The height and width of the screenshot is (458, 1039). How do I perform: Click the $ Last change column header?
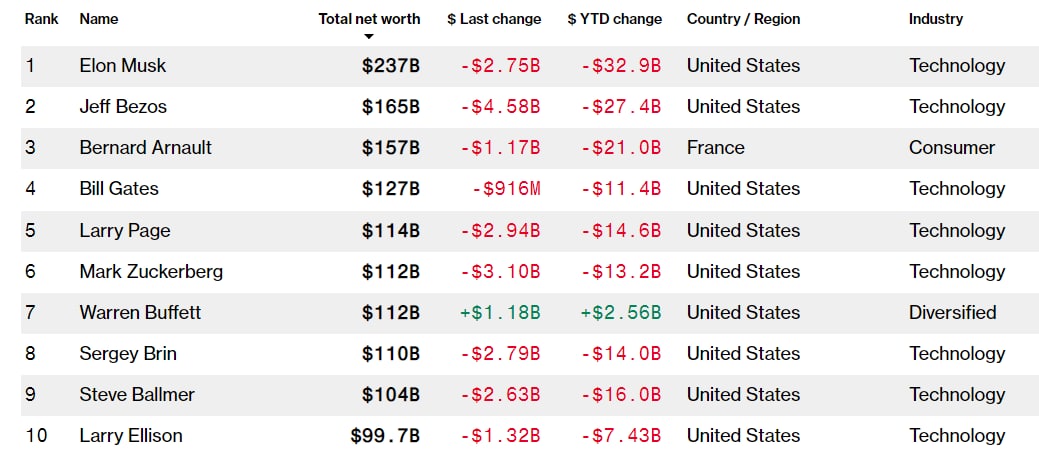click(494, 19)
